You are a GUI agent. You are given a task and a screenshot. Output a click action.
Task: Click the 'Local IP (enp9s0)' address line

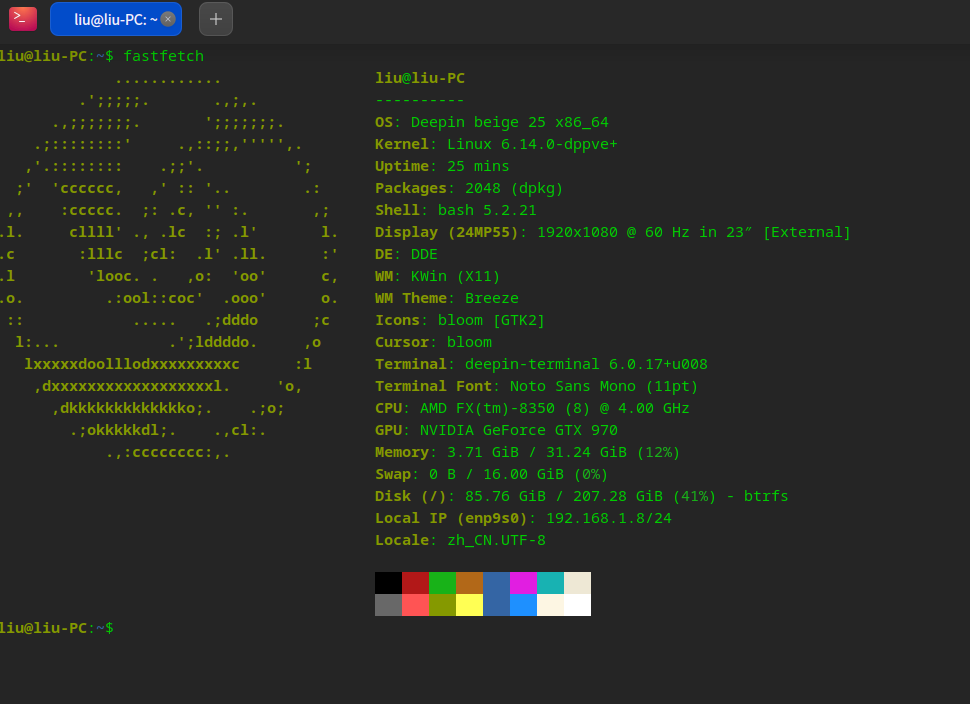coord(523,518)
